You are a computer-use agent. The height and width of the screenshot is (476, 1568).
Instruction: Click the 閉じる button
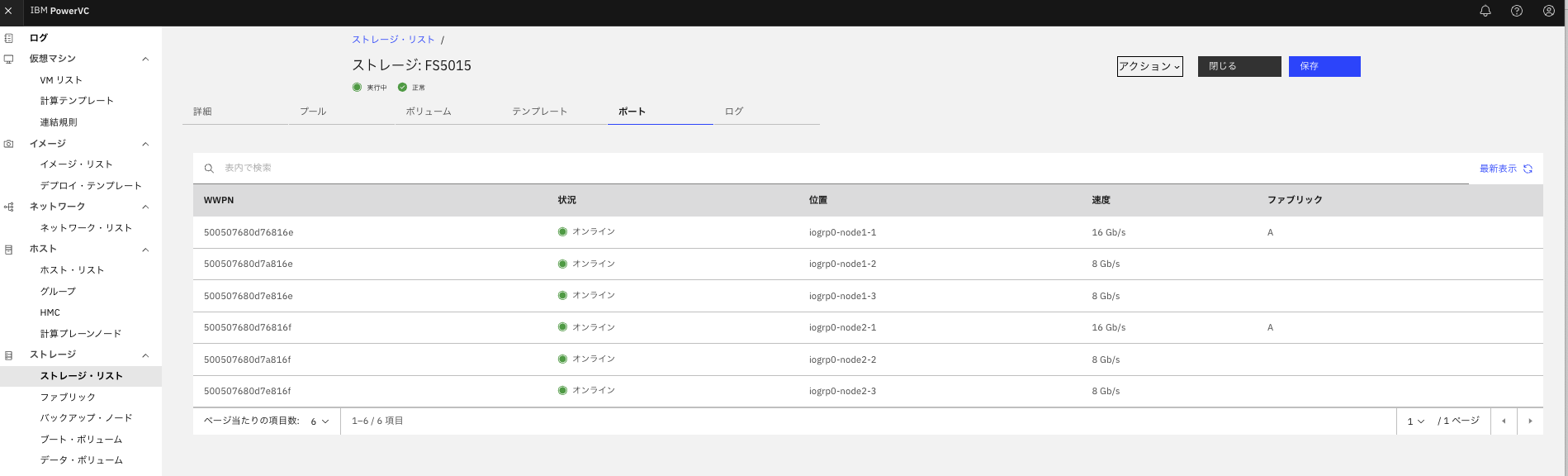tap(1239, 67)
